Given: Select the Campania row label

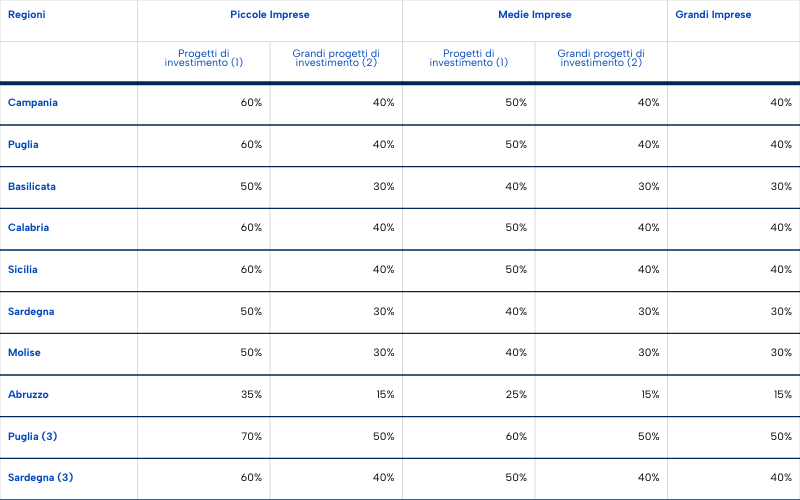Looking at the screenshot, I should 33,103.
